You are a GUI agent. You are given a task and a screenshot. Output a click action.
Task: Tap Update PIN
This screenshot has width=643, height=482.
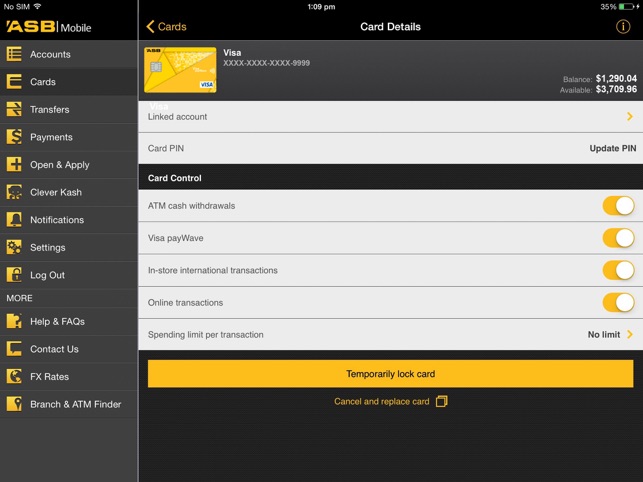pyautogui.click(x=613, y=148)
